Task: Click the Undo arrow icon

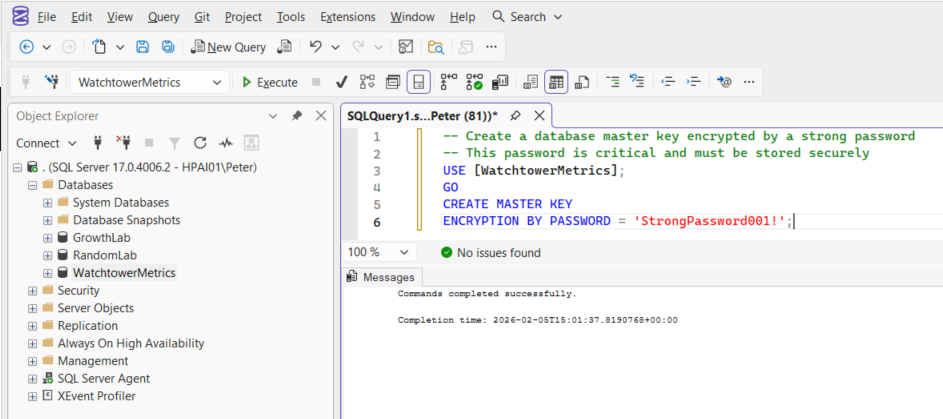Action: [316, 47]
